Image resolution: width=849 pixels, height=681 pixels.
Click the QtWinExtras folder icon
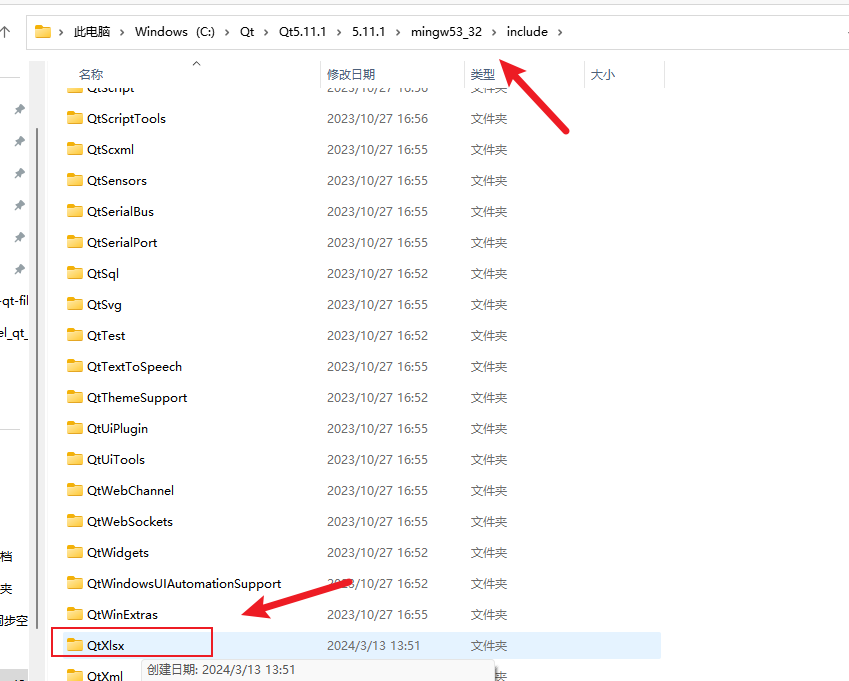tap(75, 614)
